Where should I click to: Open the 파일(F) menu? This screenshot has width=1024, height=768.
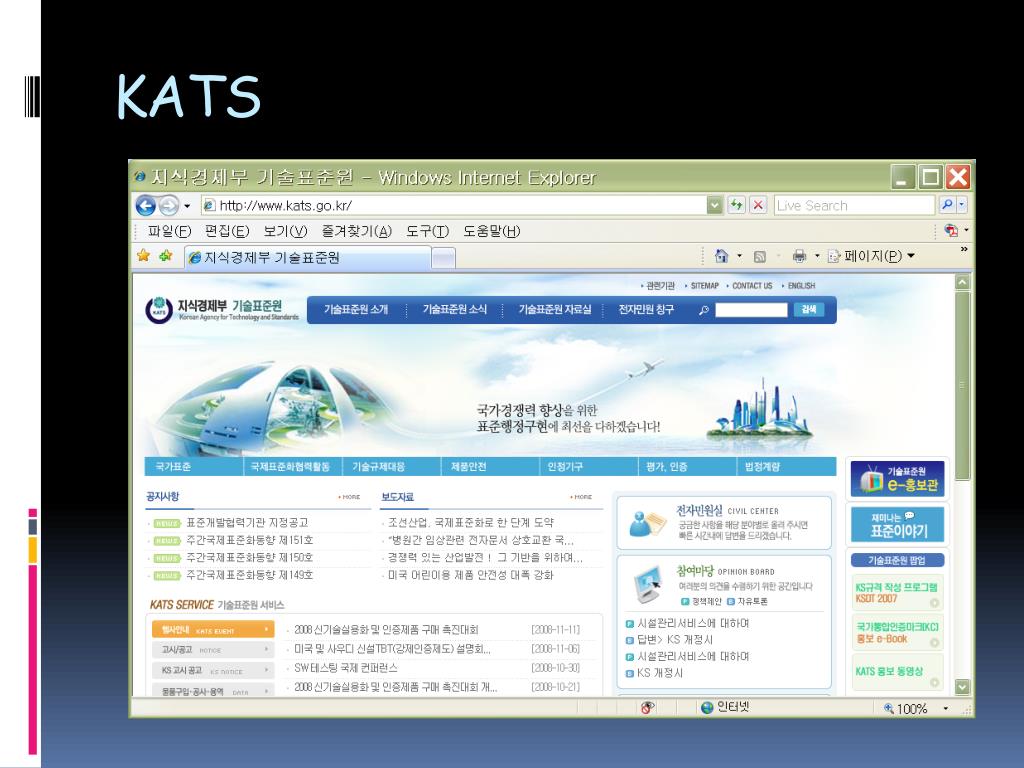click(x=169, y=231)
